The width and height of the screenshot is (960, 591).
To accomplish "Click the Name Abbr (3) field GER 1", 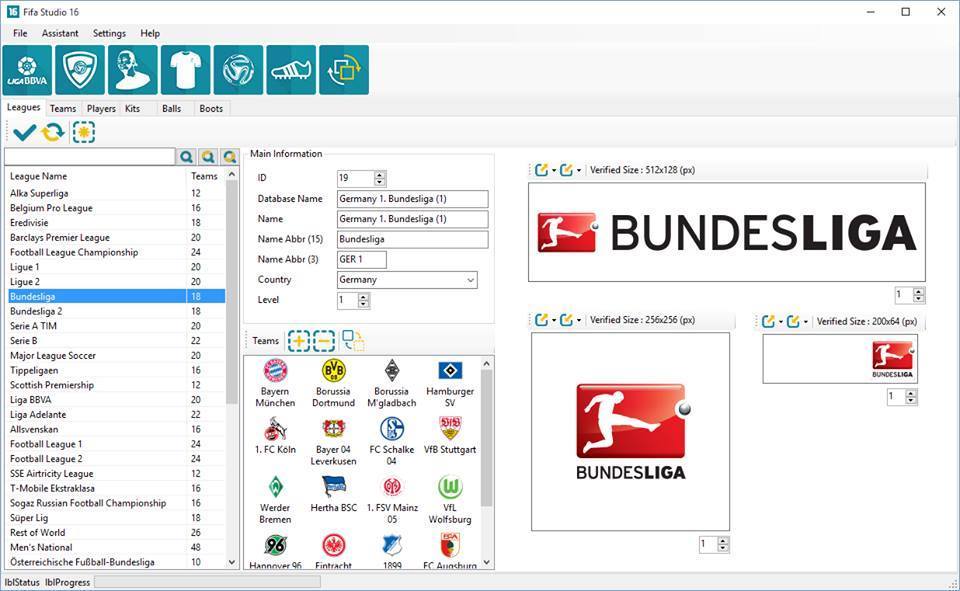I will 362,260.
